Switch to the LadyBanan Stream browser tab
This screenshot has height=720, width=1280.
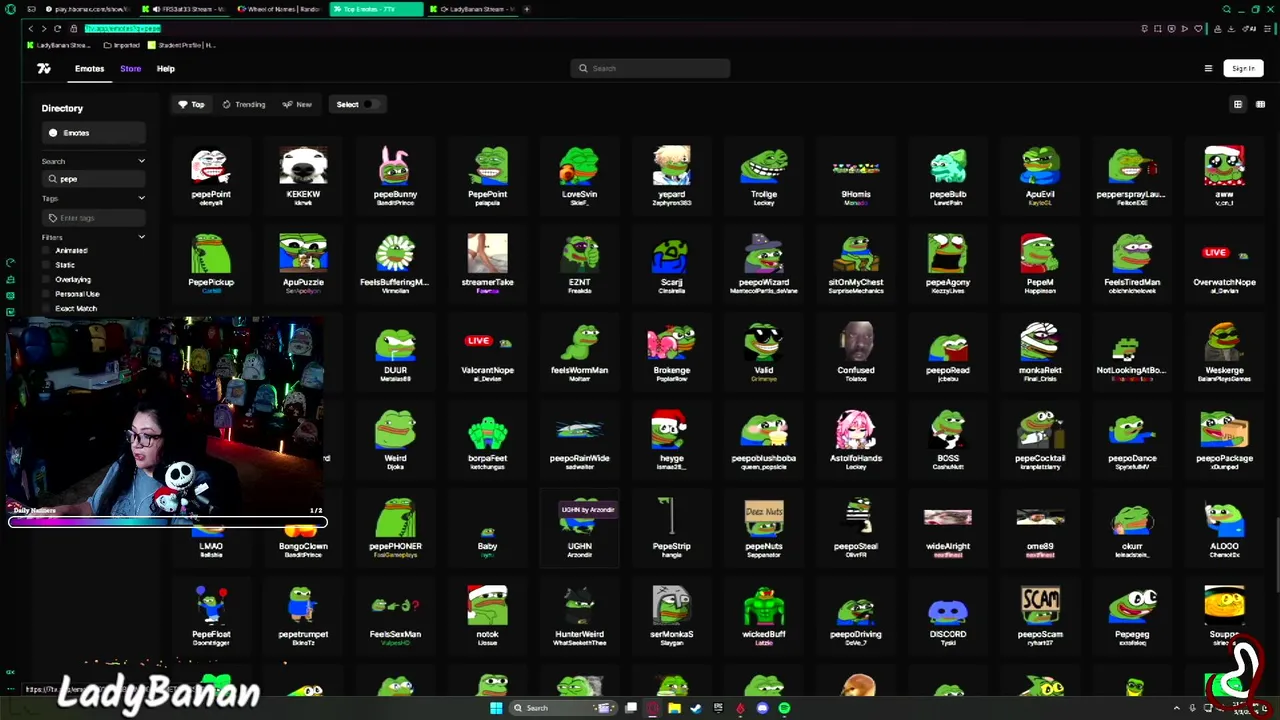(473, 9)
